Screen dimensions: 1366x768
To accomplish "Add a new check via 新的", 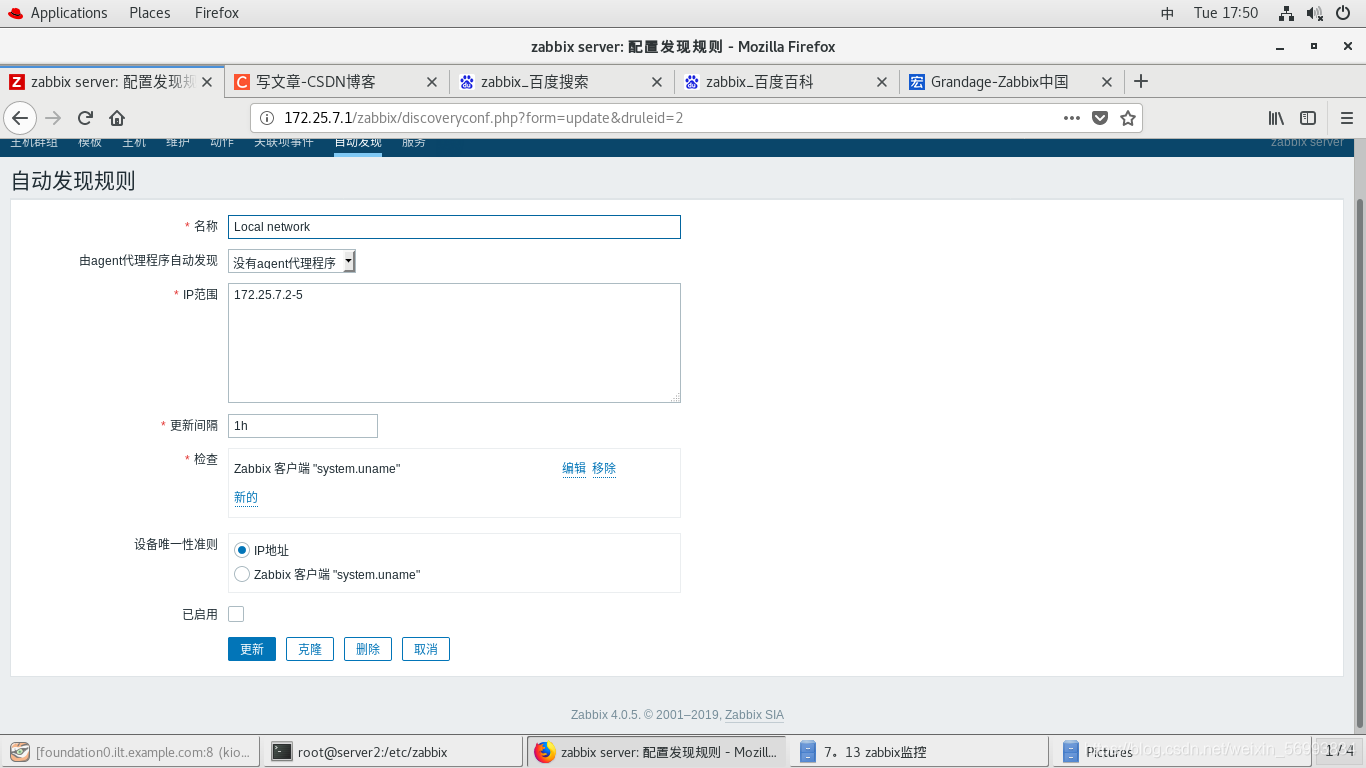I will [x=246, y=497].
